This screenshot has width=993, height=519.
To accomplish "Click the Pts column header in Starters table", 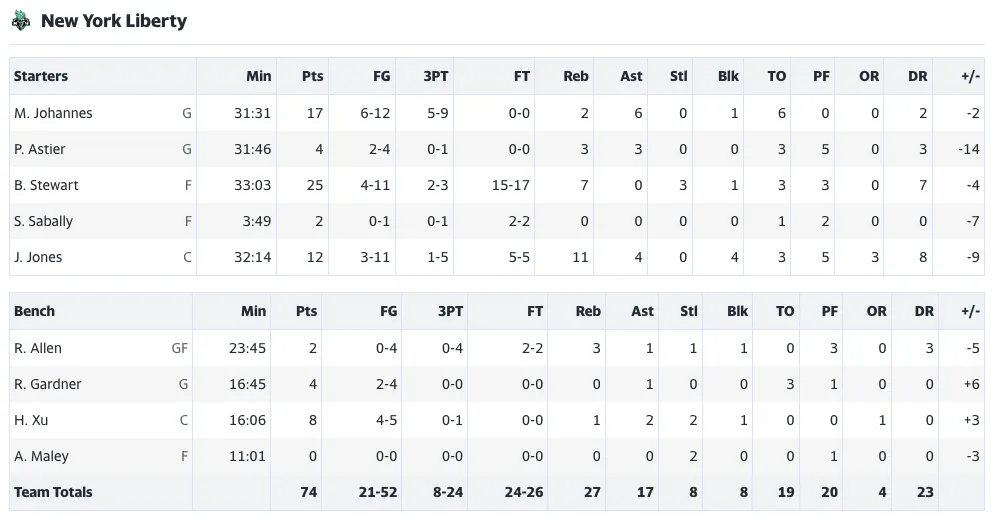I will 312,77.
